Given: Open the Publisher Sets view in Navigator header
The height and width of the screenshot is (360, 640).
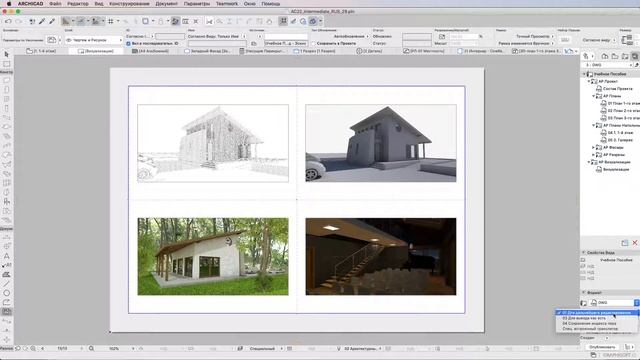Looking at the screenshot, I should pos(635,56).
